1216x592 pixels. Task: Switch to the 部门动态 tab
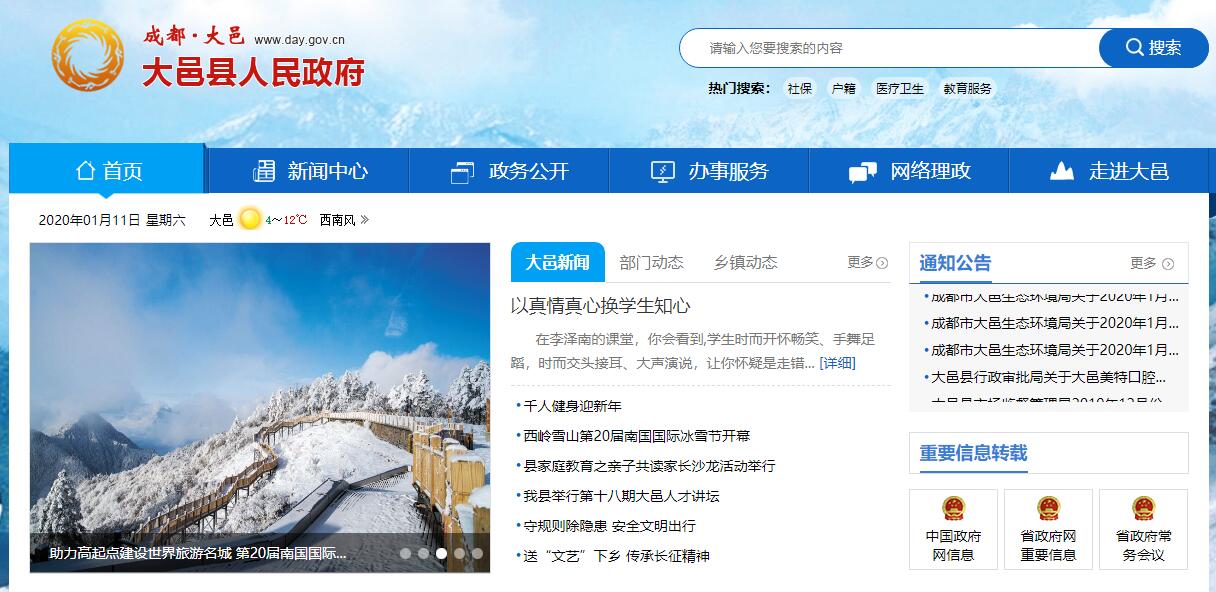(651, 262)
